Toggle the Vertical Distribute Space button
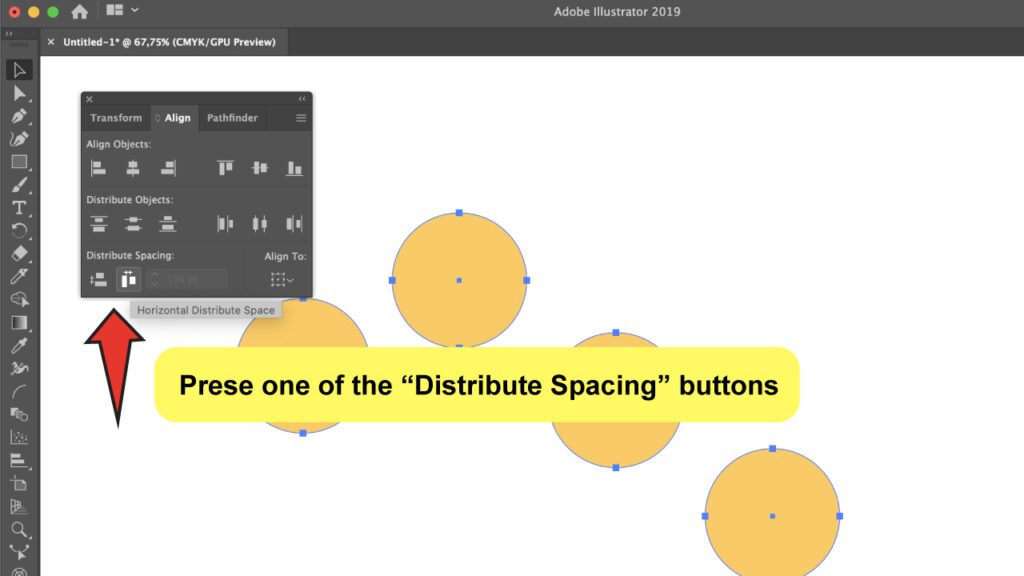 point(97,278)
